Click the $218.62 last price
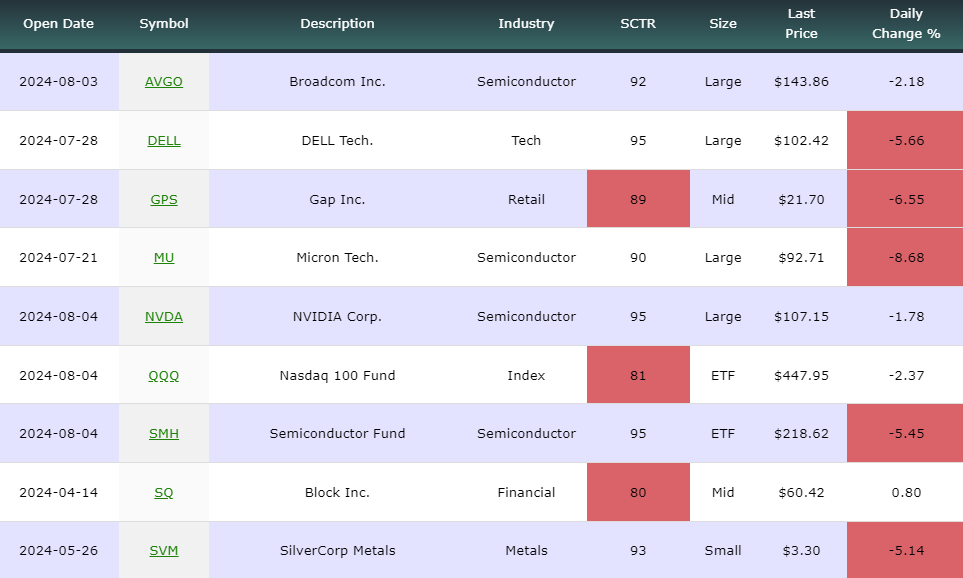 tap(801, 434)
